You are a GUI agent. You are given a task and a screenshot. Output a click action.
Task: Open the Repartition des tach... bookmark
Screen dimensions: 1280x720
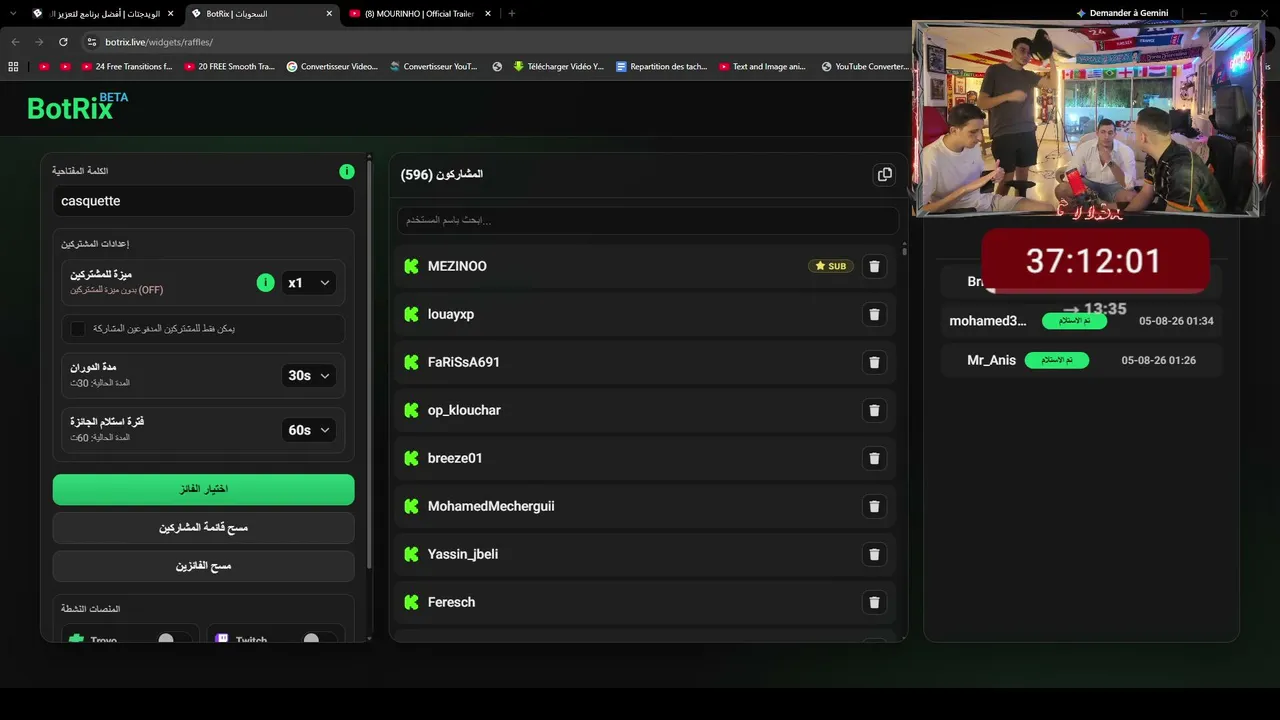click(662, 67)
